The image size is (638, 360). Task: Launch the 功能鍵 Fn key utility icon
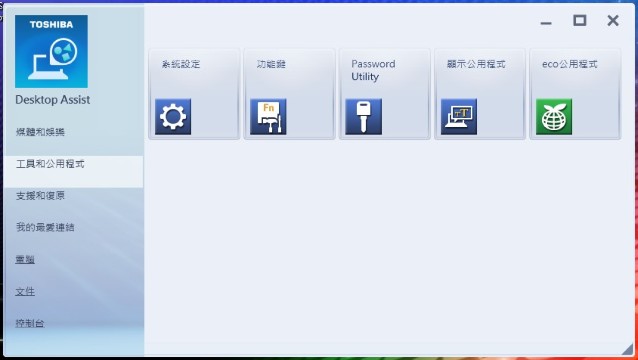[268, 117]
